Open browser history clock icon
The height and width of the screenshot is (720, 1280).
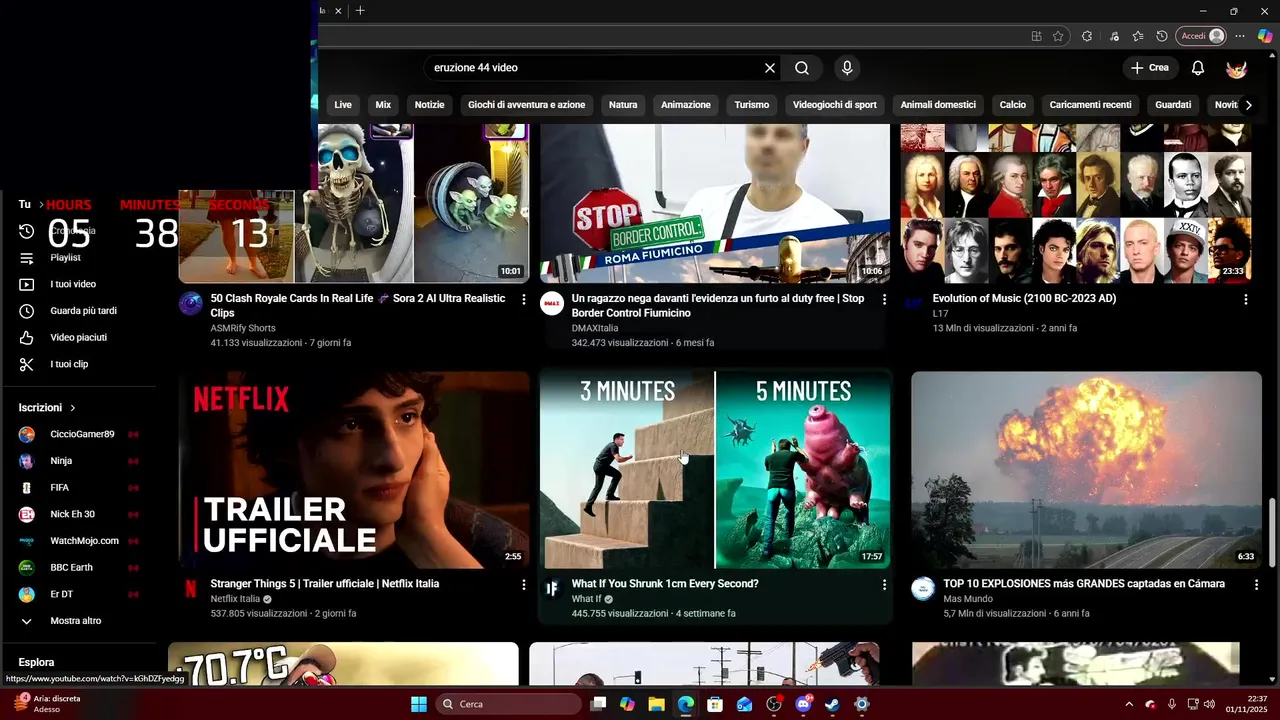[1162, 36]
